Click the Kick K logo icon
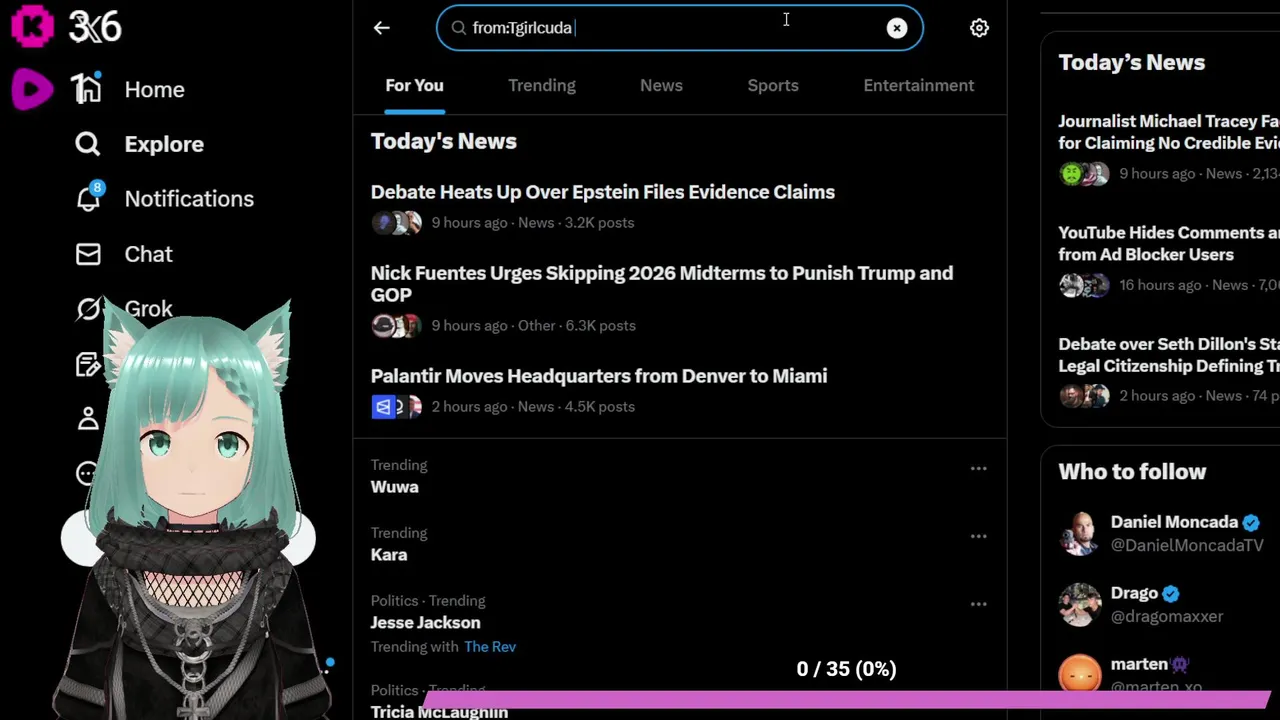 pos(32,27)
